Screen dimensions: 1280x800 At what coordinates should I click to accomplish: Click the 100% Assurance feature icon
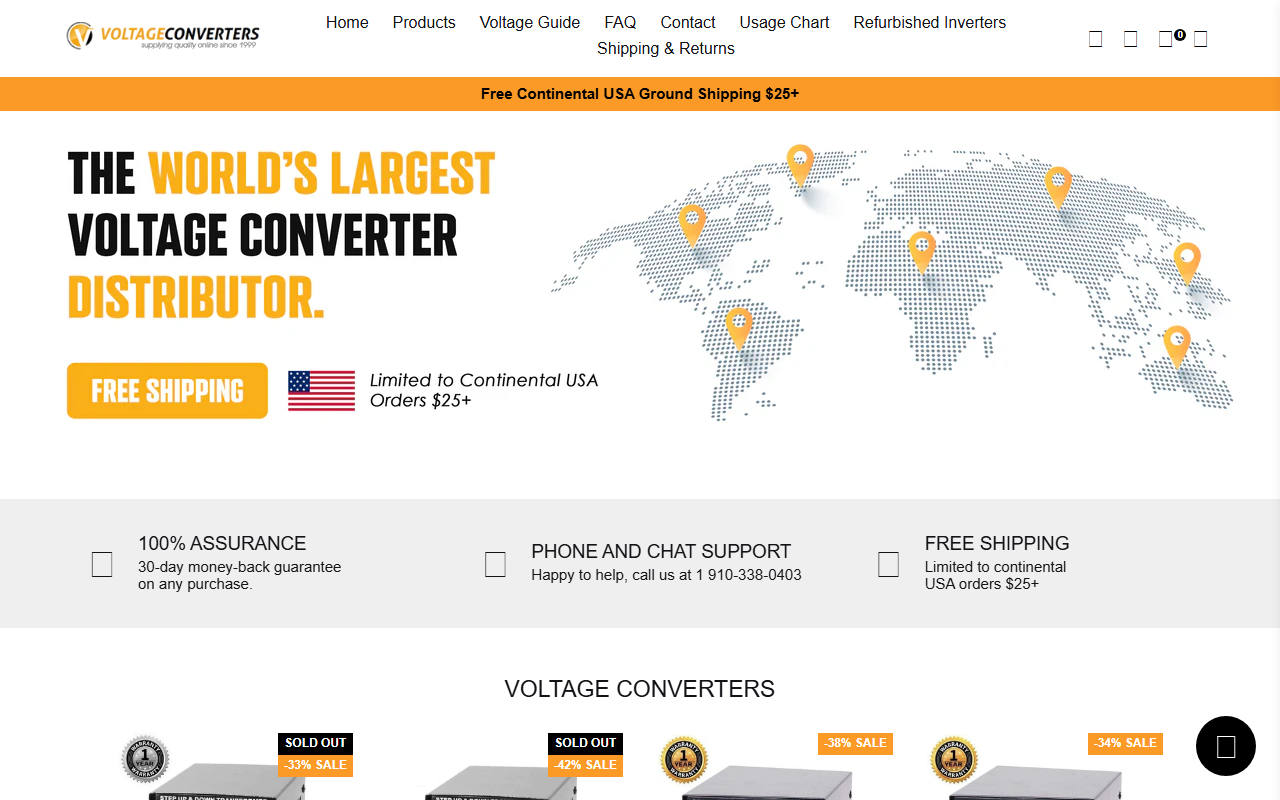click(102, 564)
